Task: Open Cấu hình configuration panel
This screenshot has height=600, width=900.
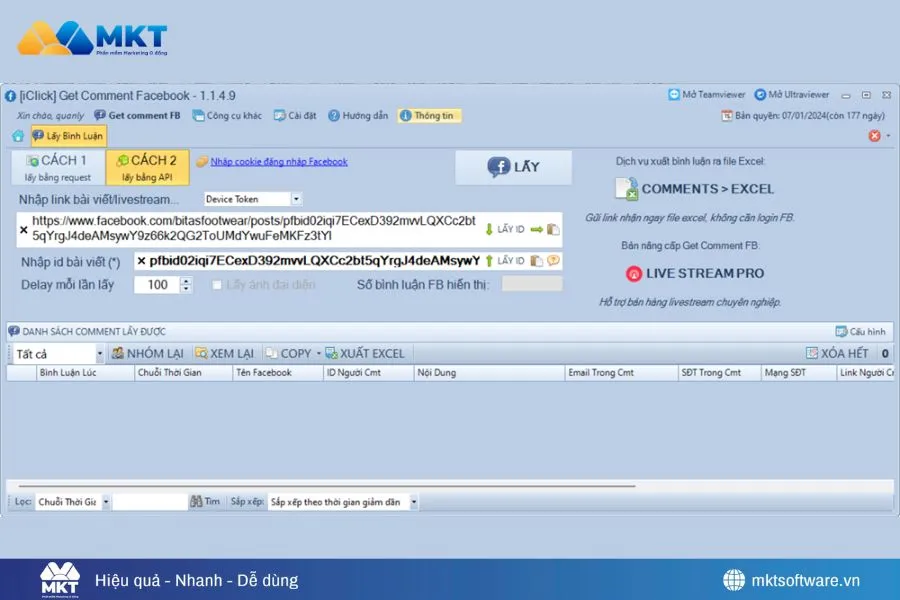Action: [857, 330]
